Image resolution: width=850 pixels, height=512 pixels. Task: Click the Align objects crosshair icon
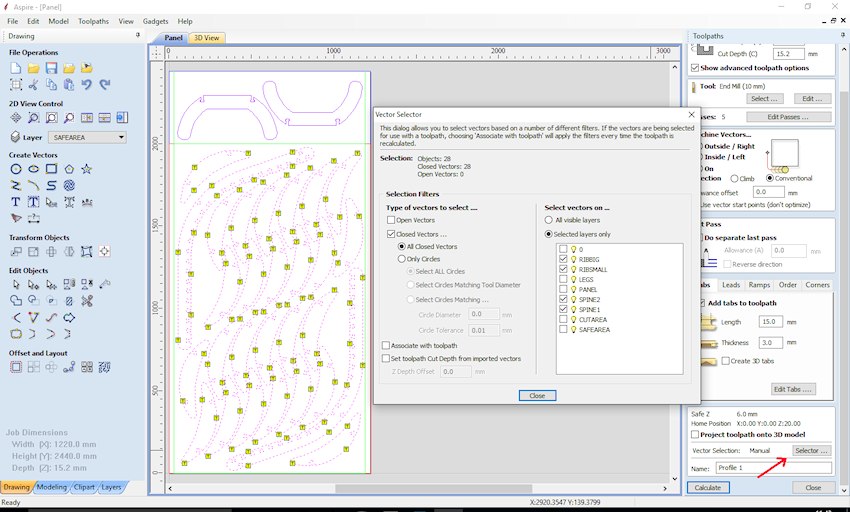[105, 252]
